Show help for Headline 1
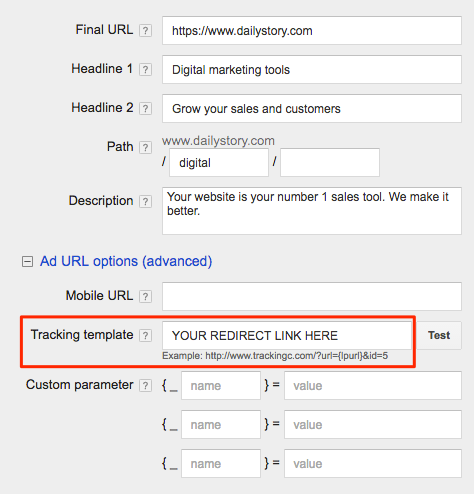474x494 pixels. [145, 70]
